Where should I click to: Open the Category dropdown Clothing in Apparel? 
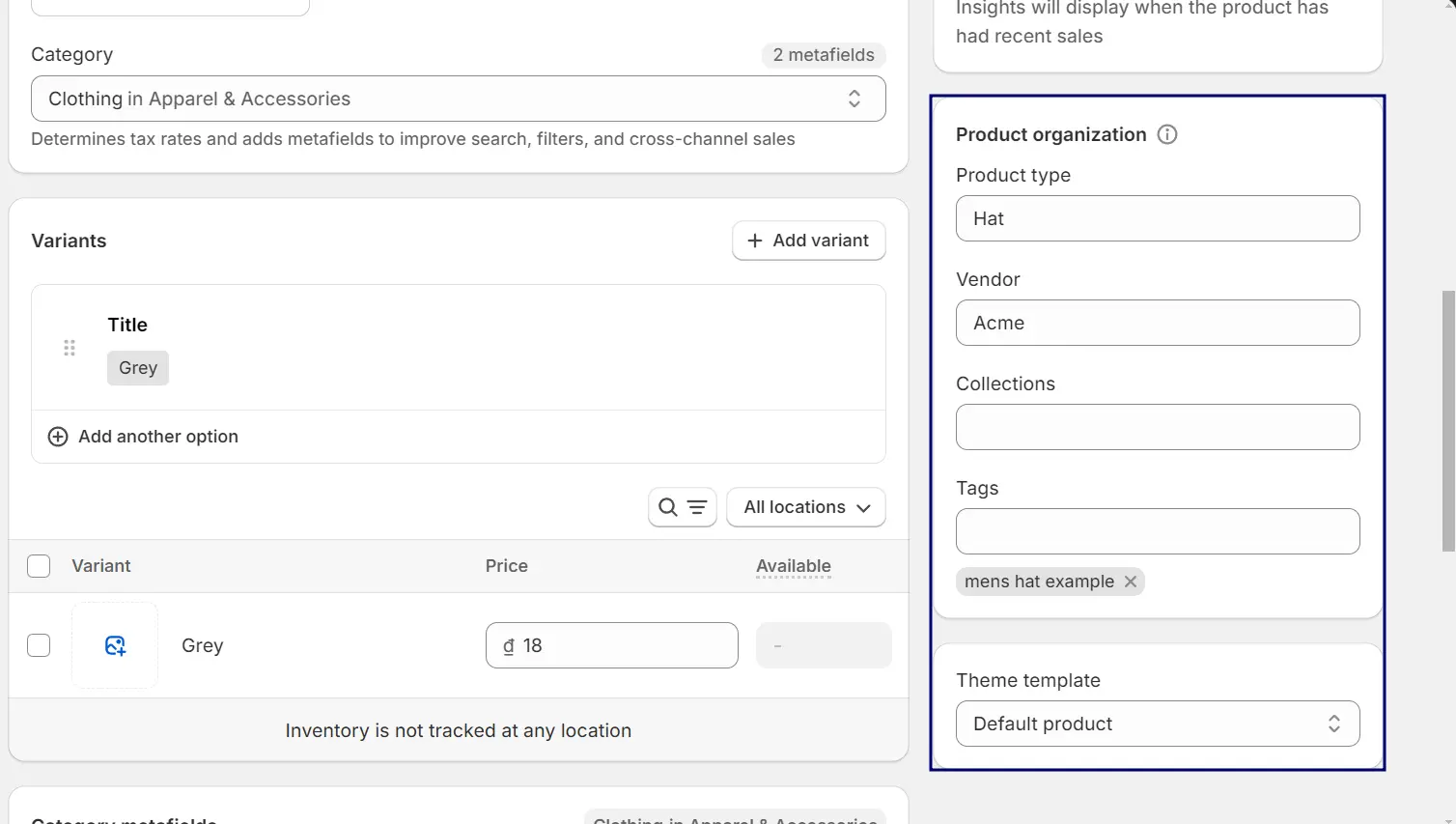[x=459, y=99]
